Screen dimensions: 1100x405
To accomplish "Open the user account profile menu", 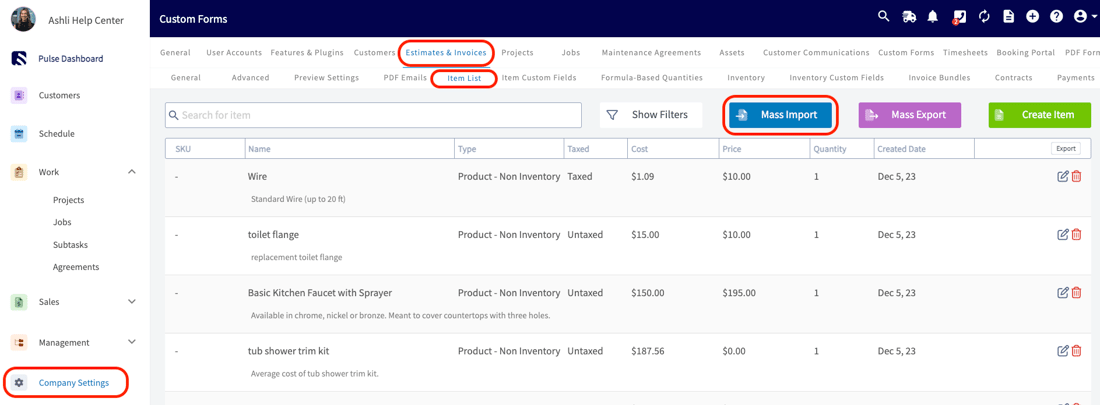I will [x=1085, y=17].
